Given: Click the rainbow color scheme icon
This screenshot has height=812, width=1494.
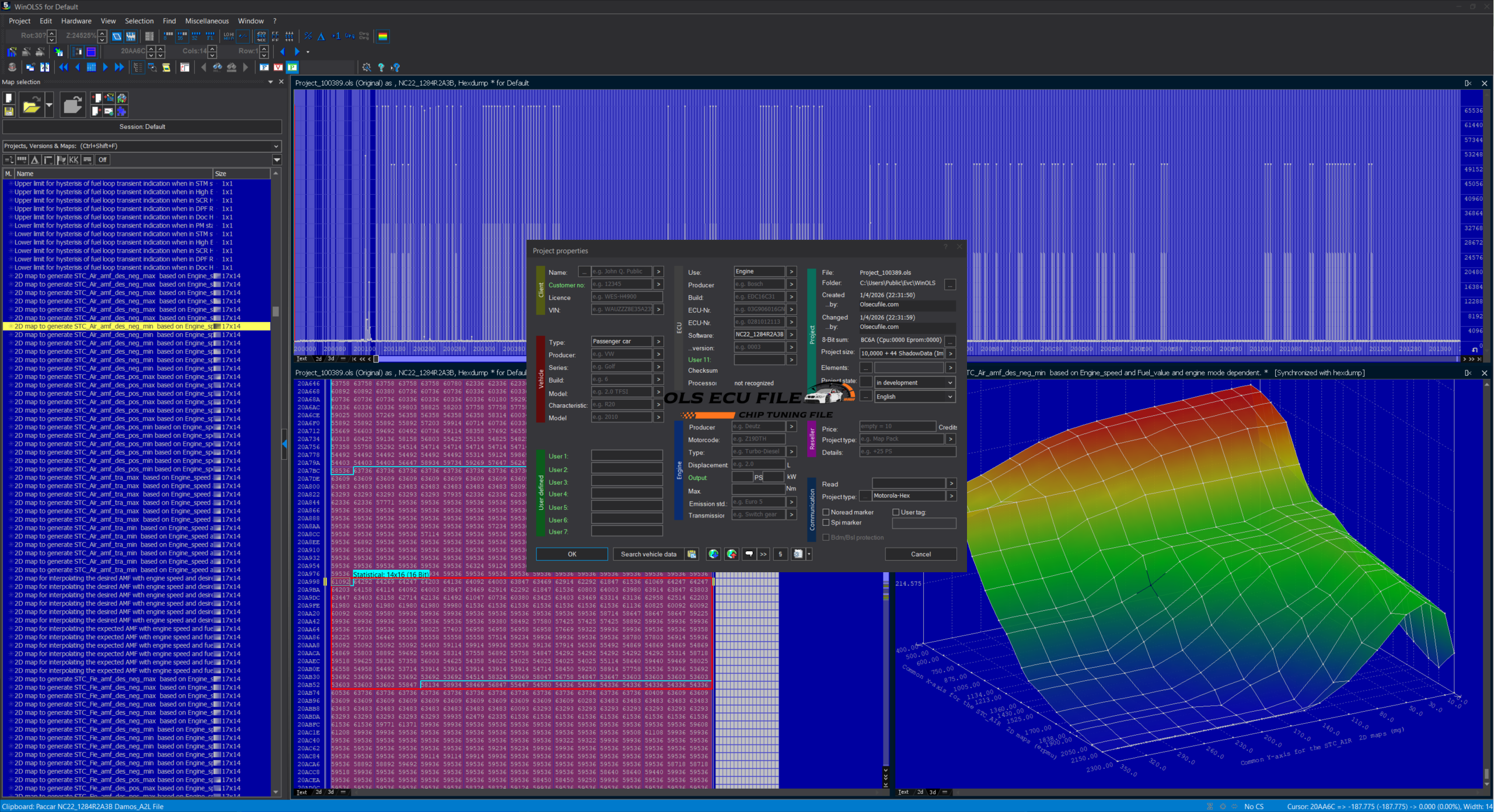Looking at the screenshot, I should (383, 36).
